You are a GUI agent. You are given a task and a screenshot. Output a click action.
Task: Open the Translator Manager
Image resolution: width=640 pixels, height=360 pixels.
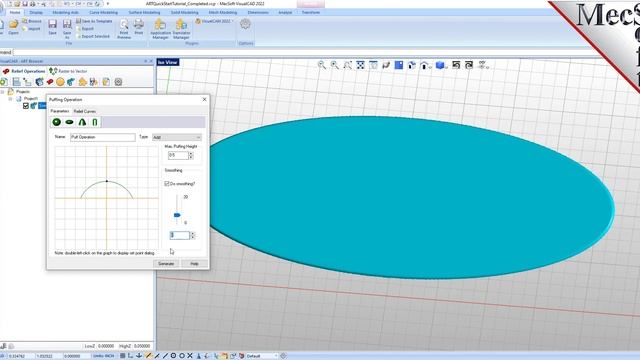point(181,29)
